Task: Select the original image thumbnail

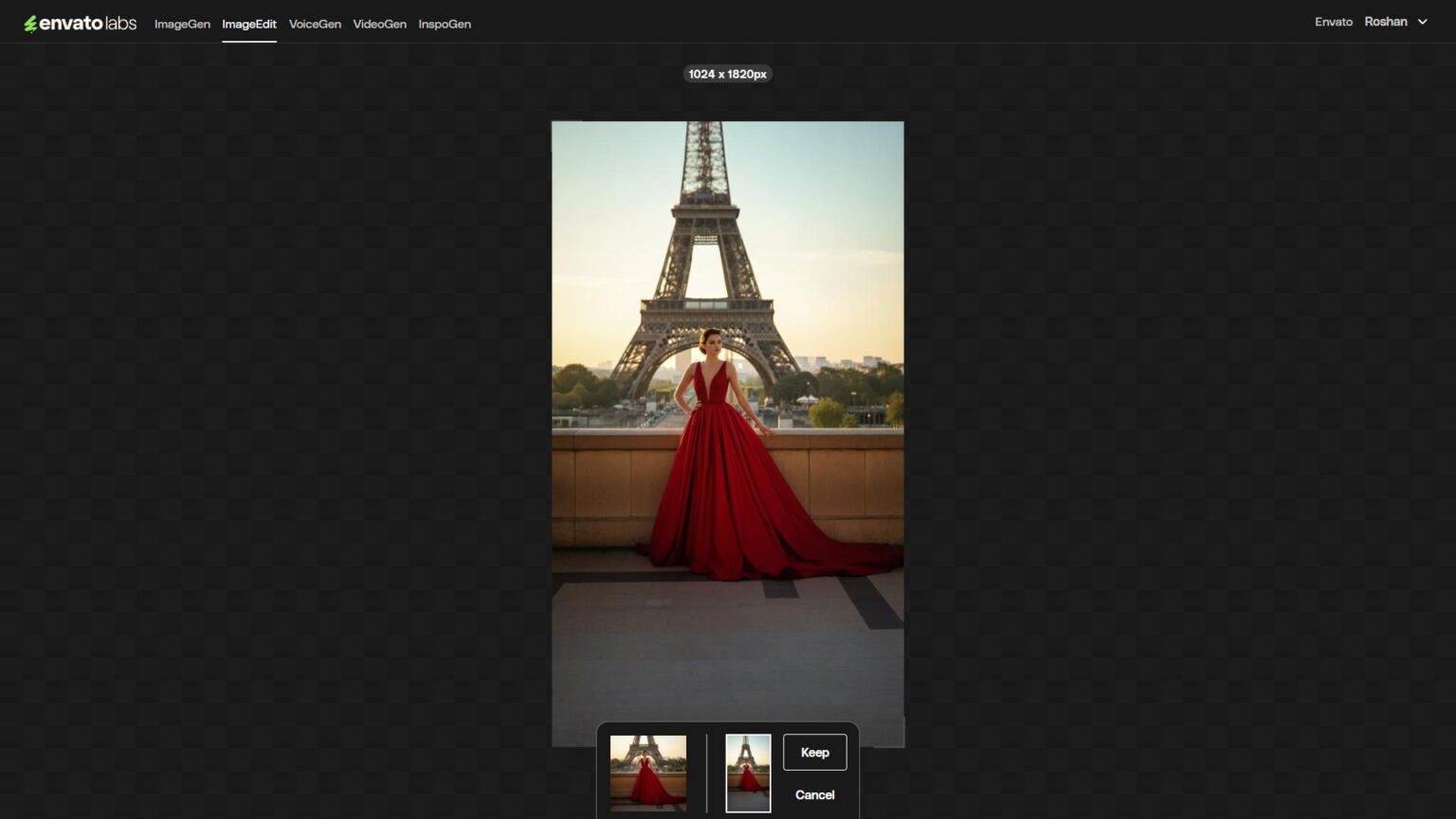Action: (x=648, y=773)
